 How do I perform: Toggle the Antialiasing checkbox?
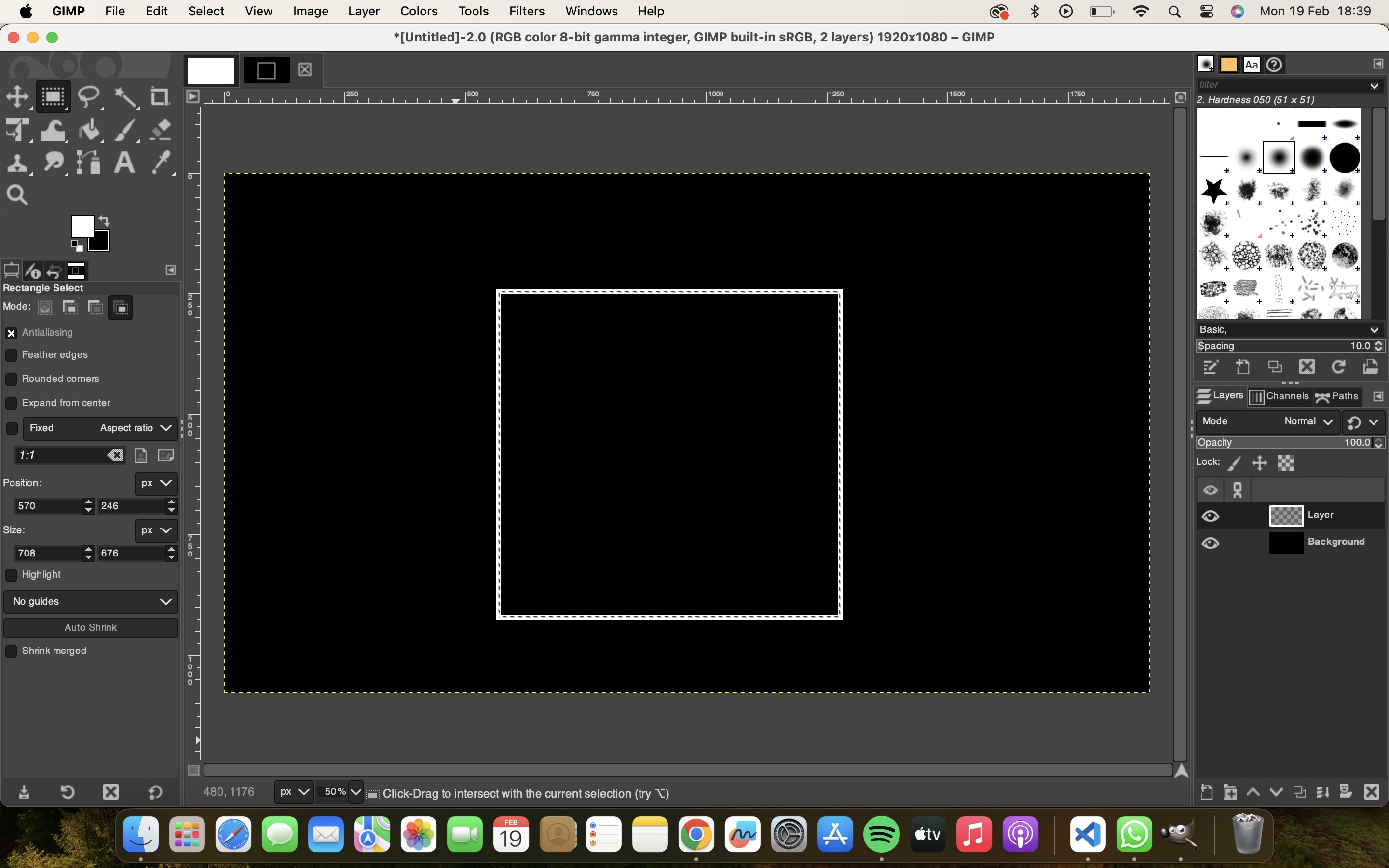[x=11, y=333]
